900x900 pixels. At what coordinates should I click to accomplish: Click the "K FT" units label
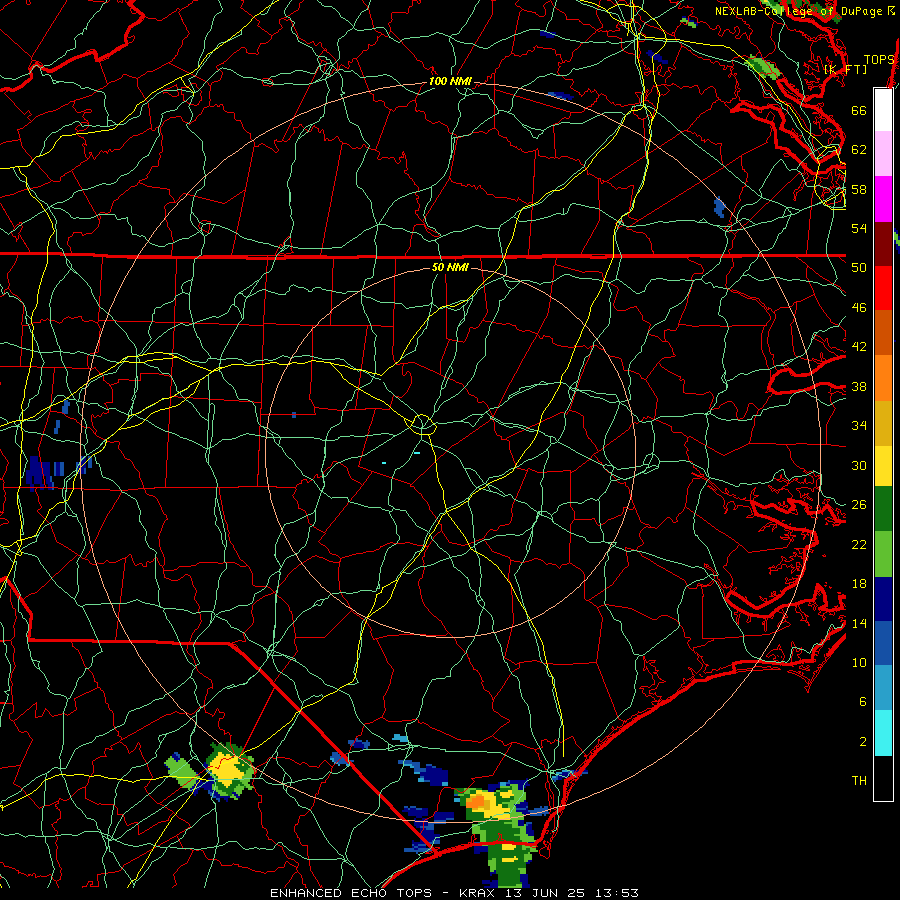[845, 69]
